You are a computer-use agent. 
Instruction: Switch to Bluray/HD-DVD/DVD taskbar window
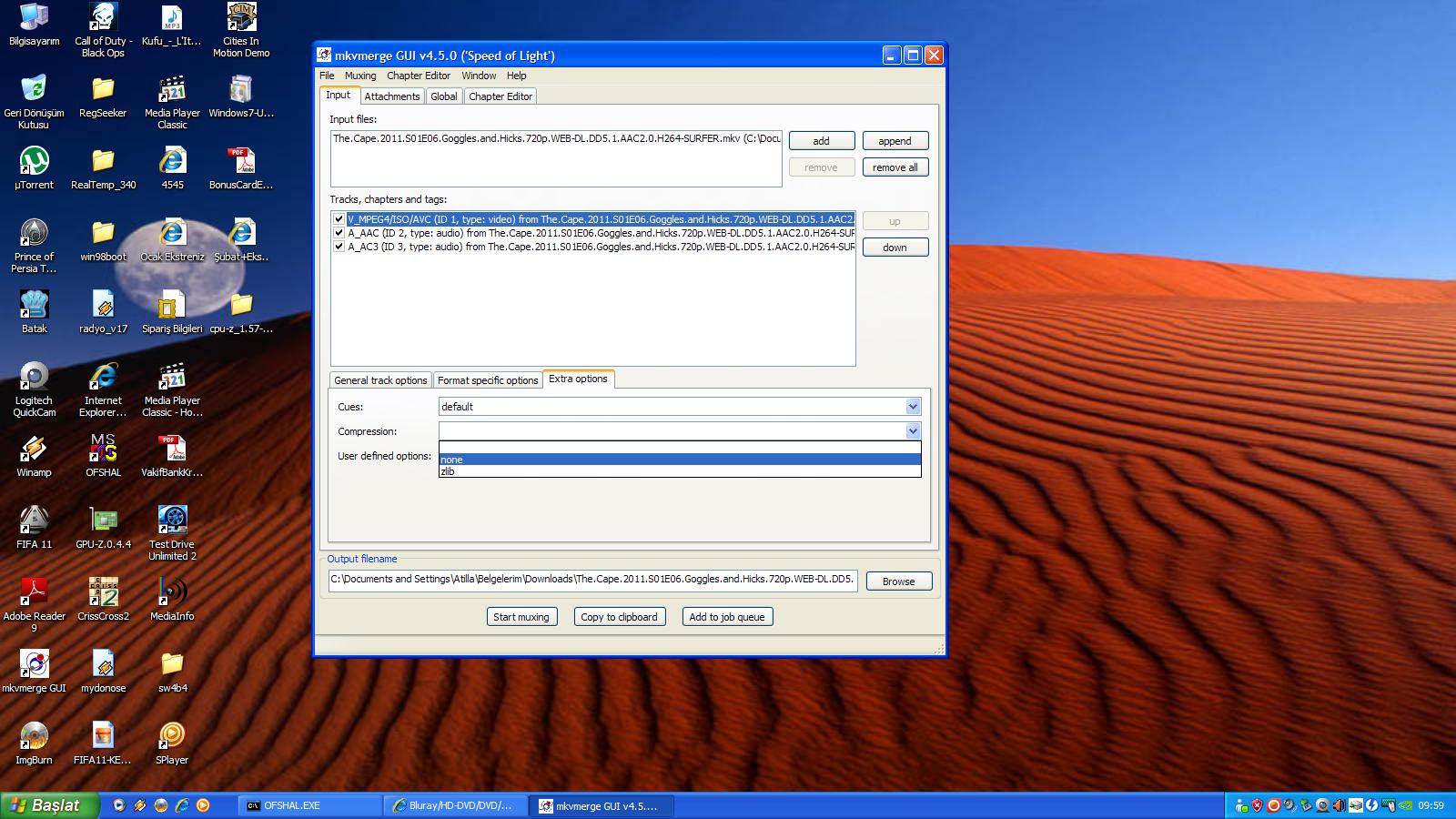point(455,805)
